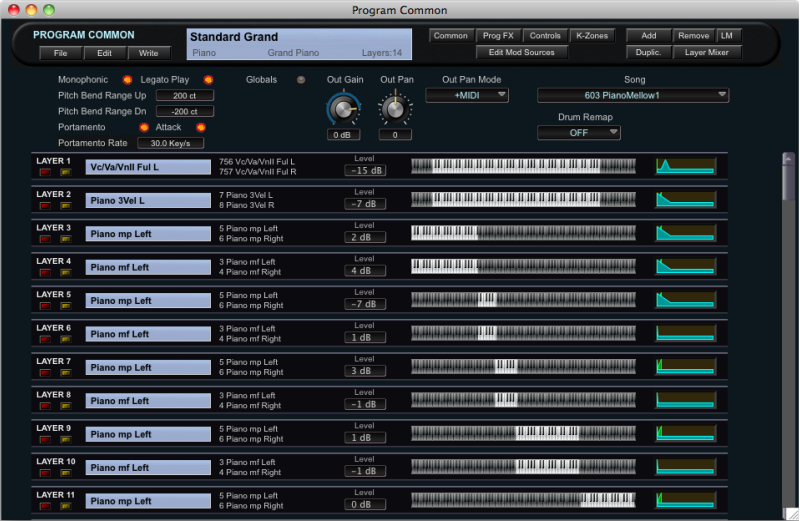Switch to the Prog FX page
This screenshot has height=521, width=800.
(x=498, y=36)
